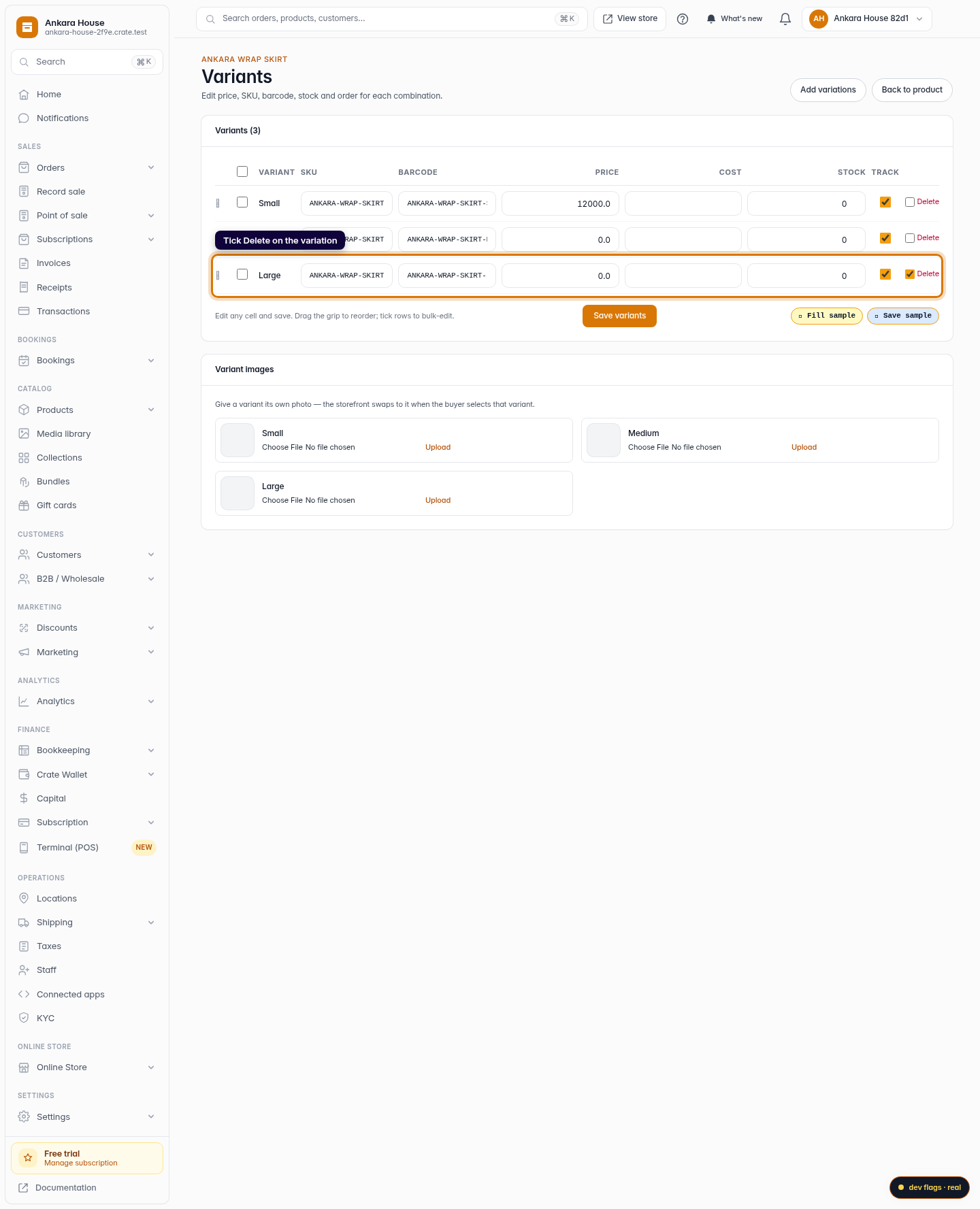Open Receipts in the sidebar
Screen dimensions: 980x1209
tap(87, 288)
